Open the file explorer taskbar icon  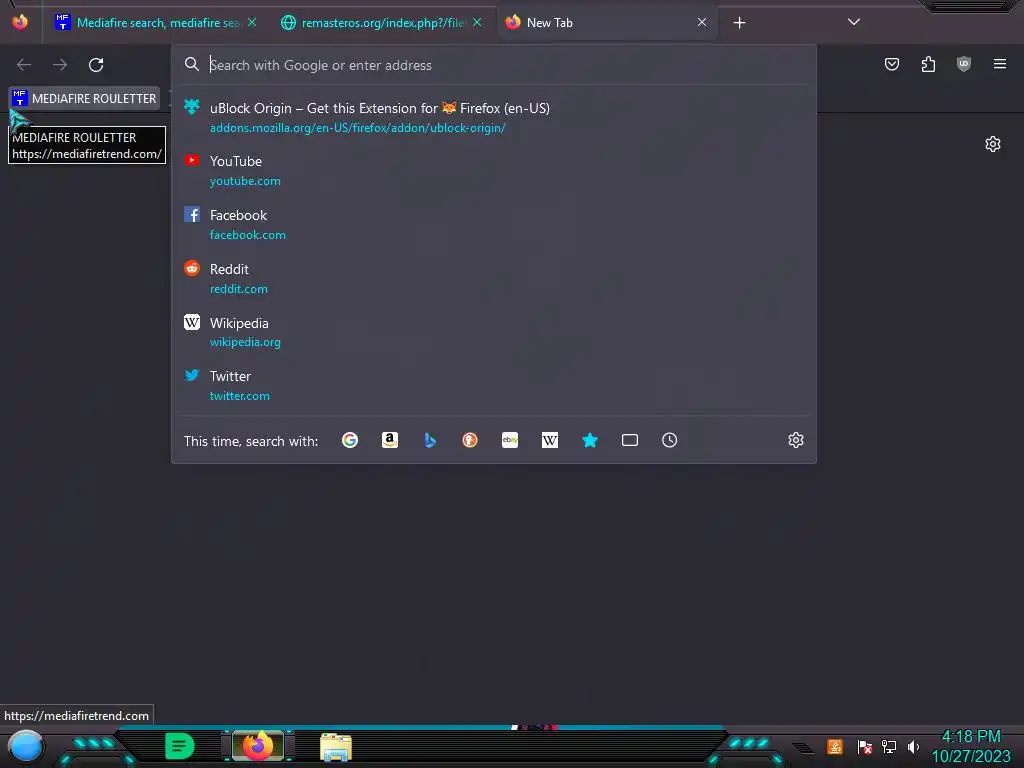(336, 747)
